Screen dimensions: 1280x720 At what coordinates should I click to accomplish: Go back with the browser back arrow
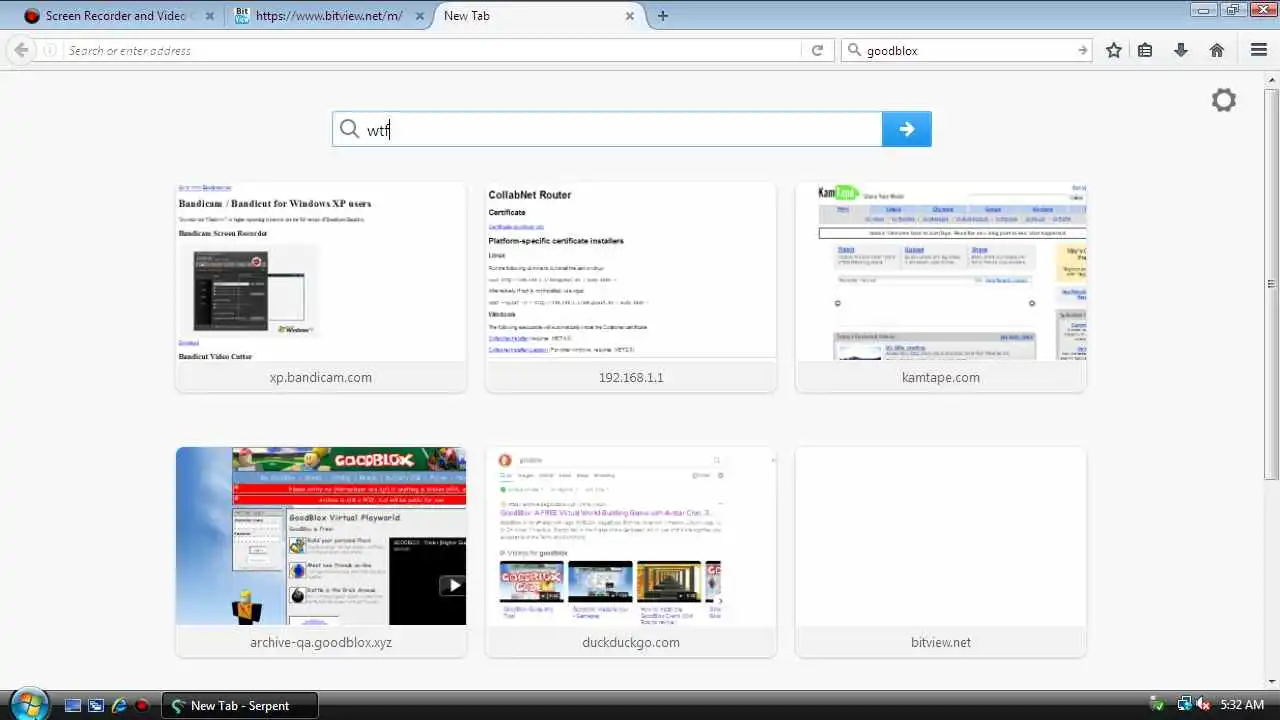point(21,50)
